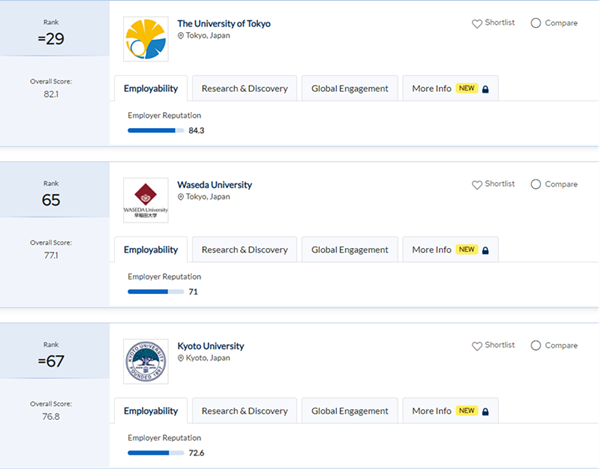The height and width of the screenshot is (469, 600).
Task: Select Compare radio for The University of Tokyo
Action: (536, 23)
